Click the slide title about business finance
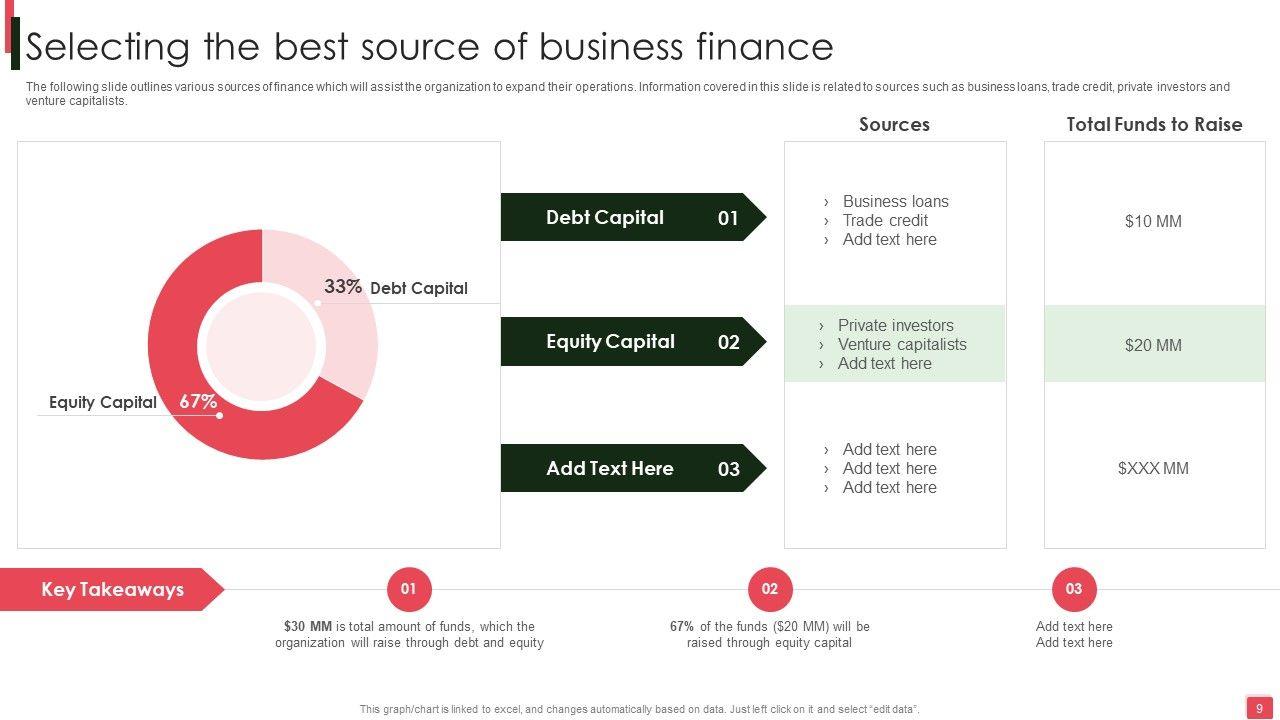 coord(429,47)
